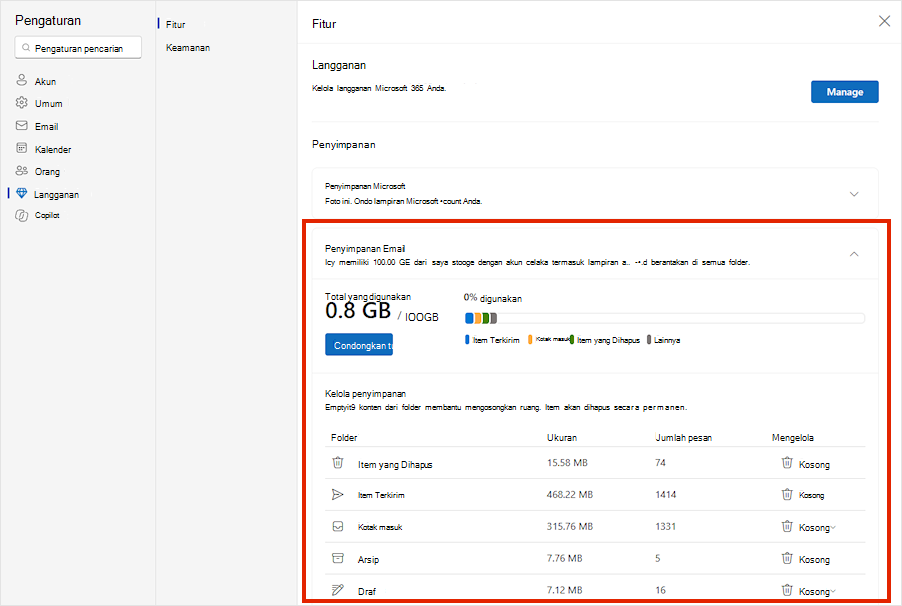Click the orange Kotak masuk legend swatch

click(530, 340)
